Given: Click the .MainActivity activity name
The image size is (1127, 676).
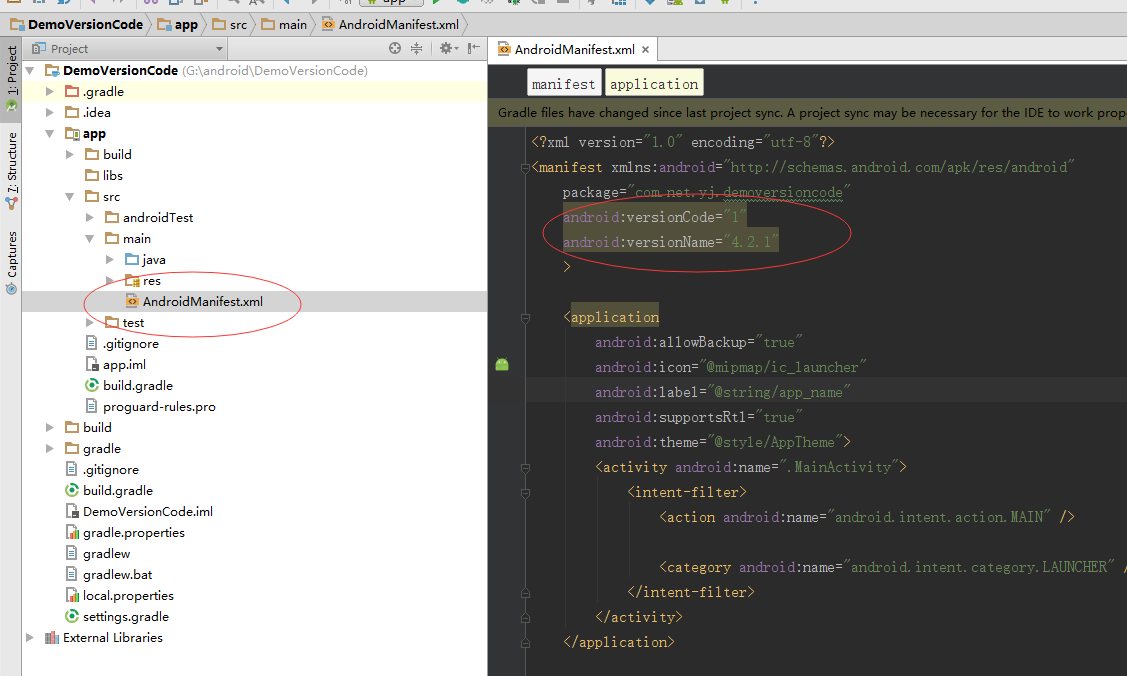Looking at the screenshot, I should coord(839,468).
